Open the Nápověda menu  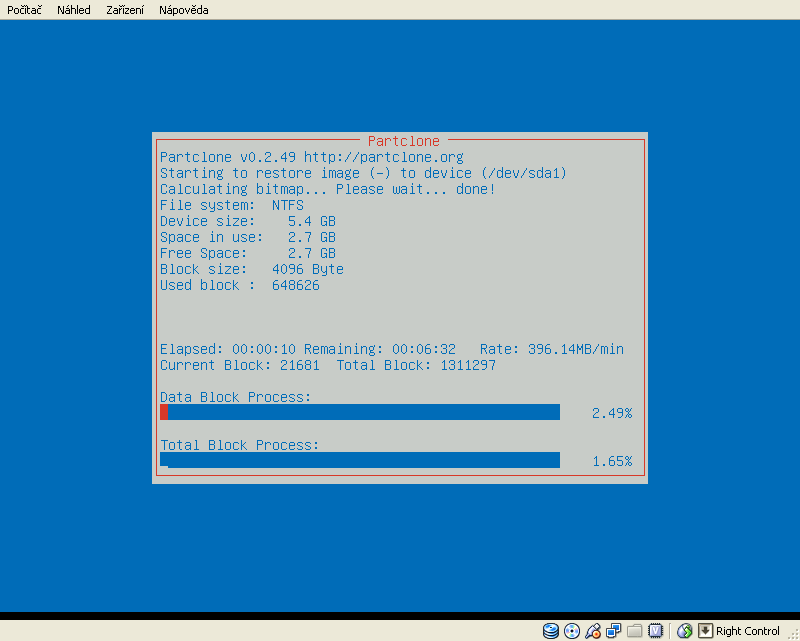[x=182, y=10]
